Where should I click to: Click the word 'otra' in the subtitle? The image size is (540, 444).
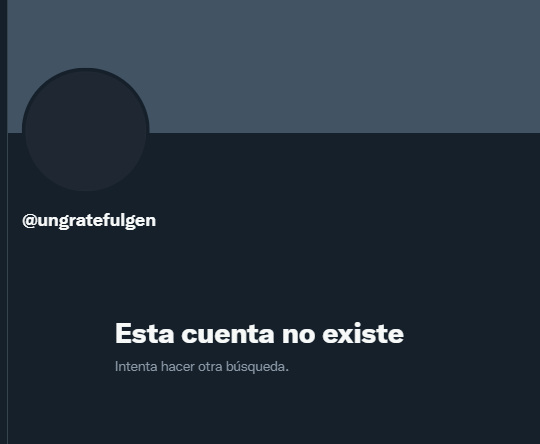[210, 366]
